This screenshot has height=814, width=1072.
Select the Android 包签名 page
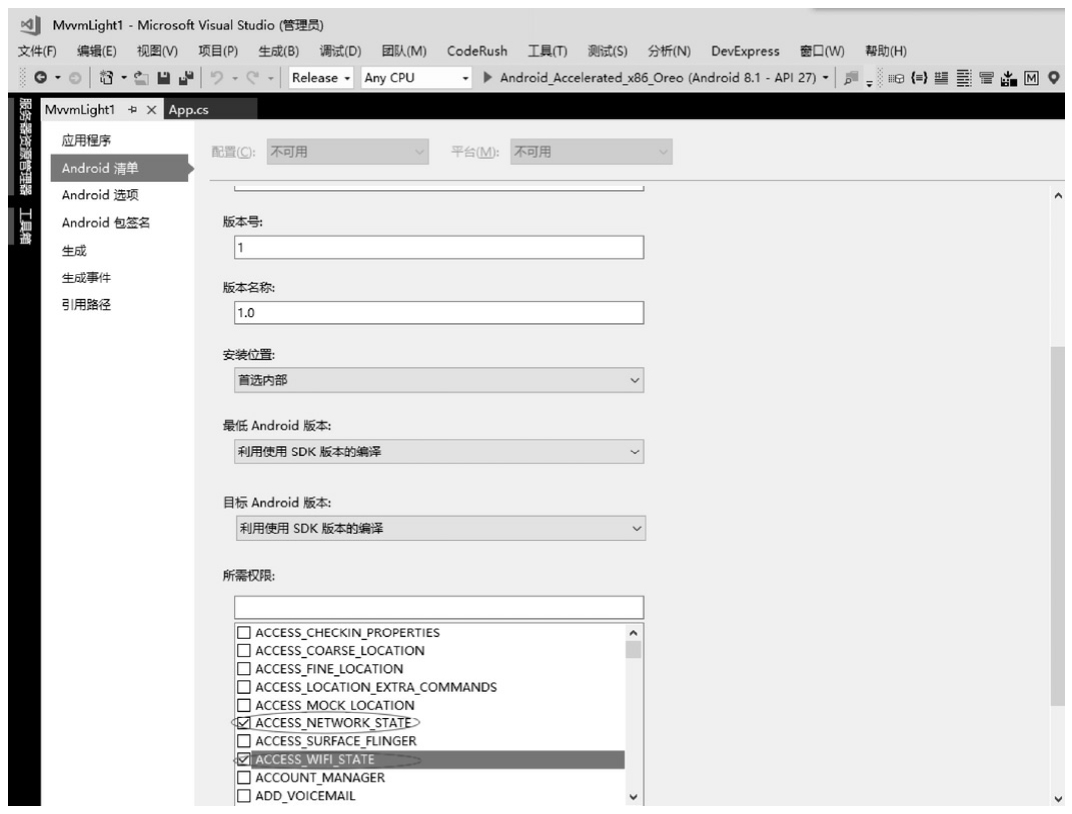(106, 222)
